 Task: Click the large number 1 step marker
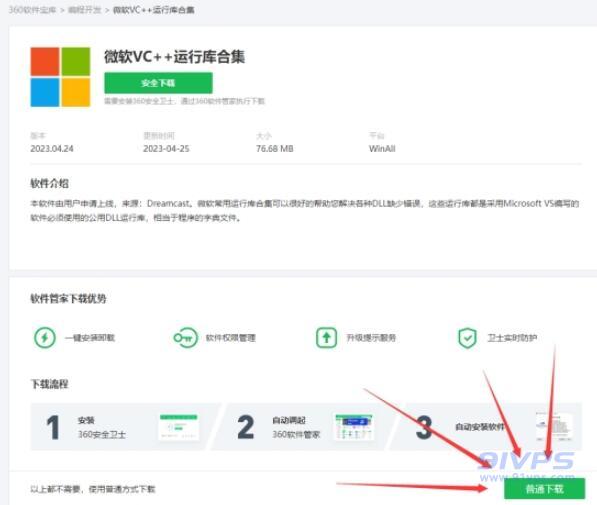pyautogui.click(x=53, y=427)
